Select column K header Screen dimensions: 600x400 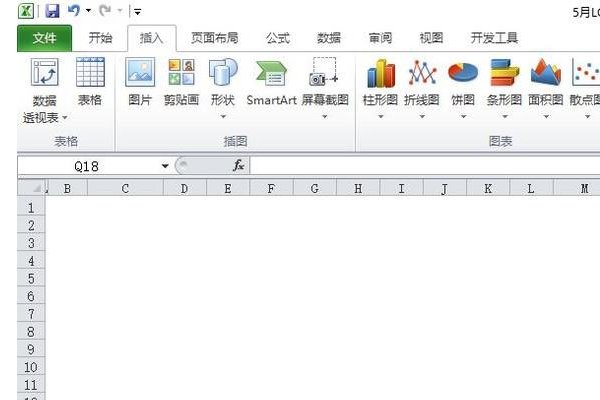point(488,188)
